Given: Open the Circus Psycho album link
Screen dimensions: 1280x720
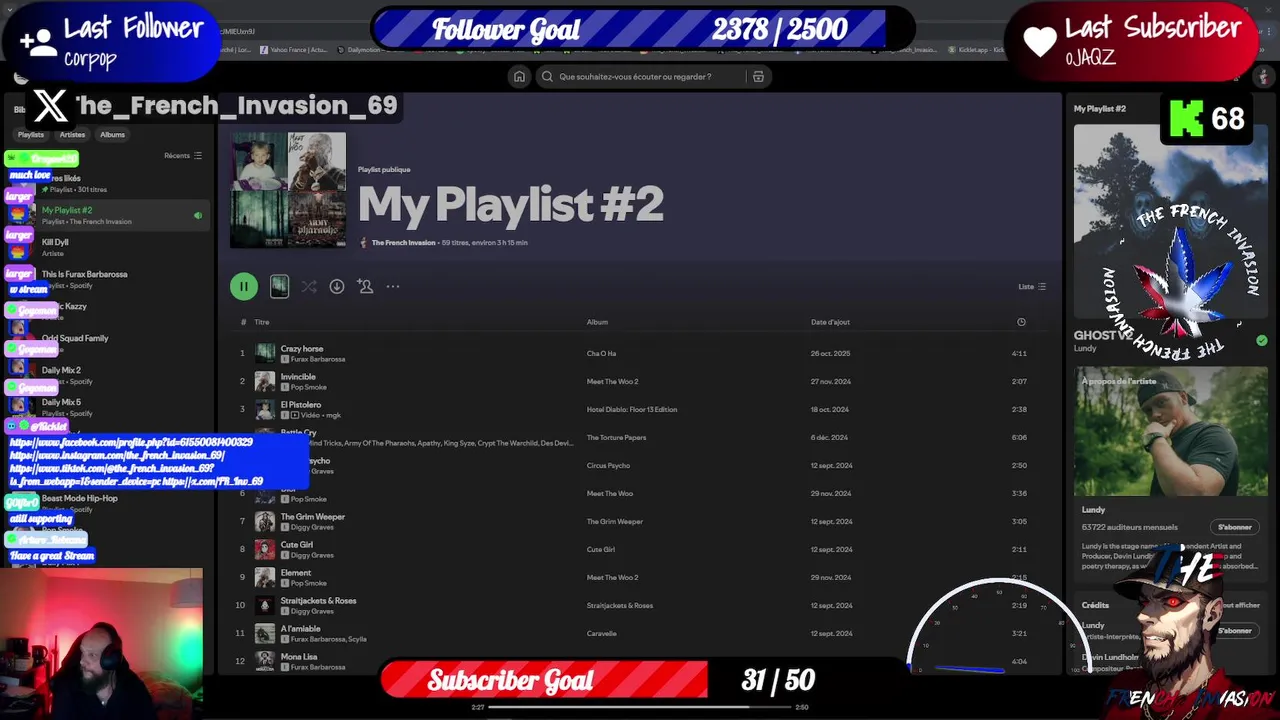Looking at the screenshot, I should 610,465.
